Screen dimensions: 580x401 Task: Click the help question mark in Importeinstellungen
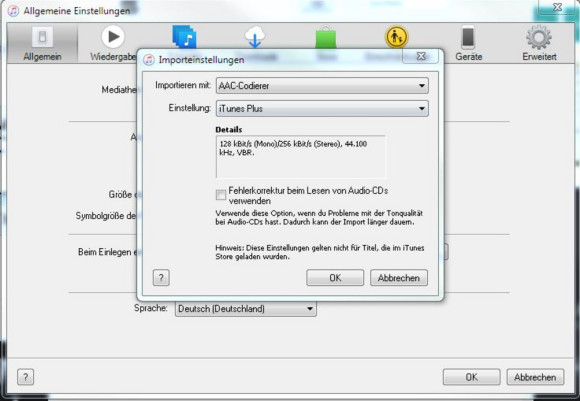[161, 278]
